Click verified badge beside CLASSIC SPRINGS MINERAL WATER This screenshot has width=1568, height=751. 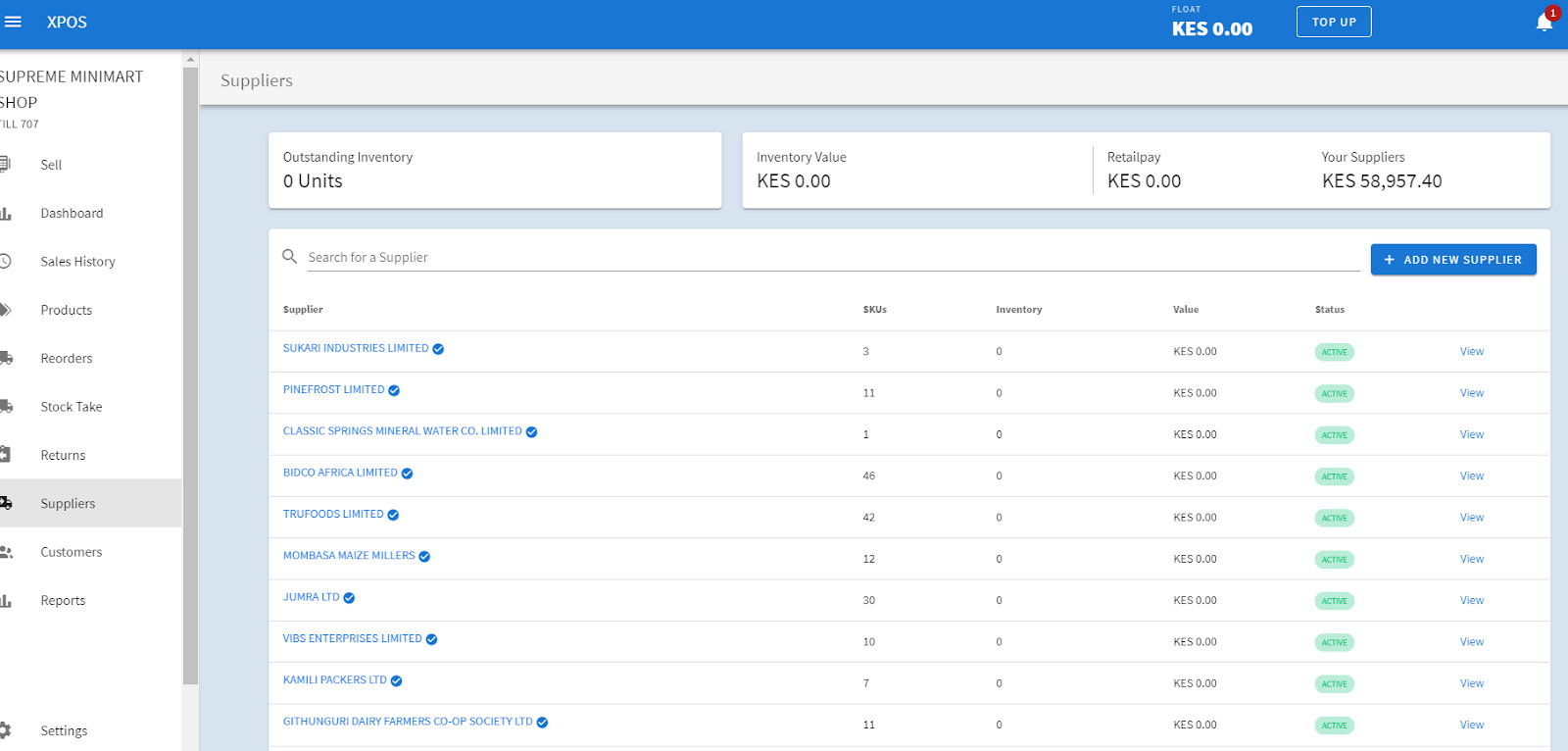pyautogui.click(x=531, y=431)
